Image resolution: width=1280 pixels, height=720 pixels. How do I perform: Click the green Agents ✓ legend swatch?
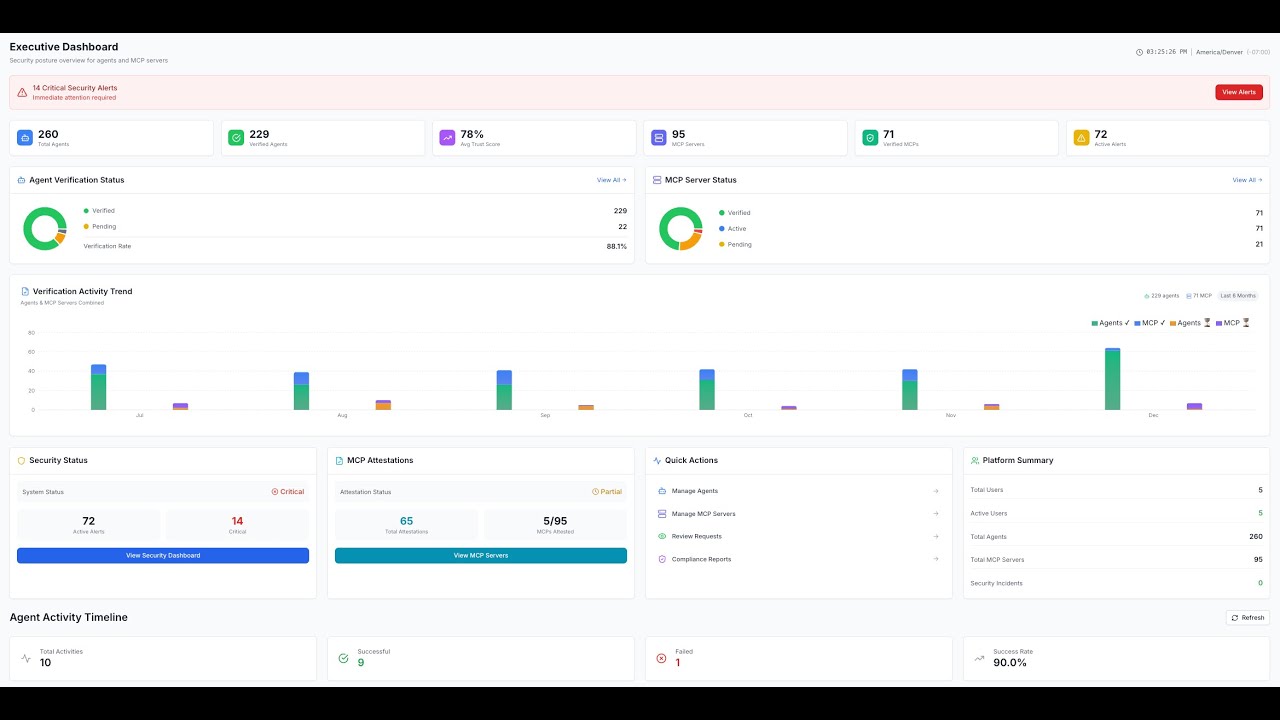[x=1095, y=323]
